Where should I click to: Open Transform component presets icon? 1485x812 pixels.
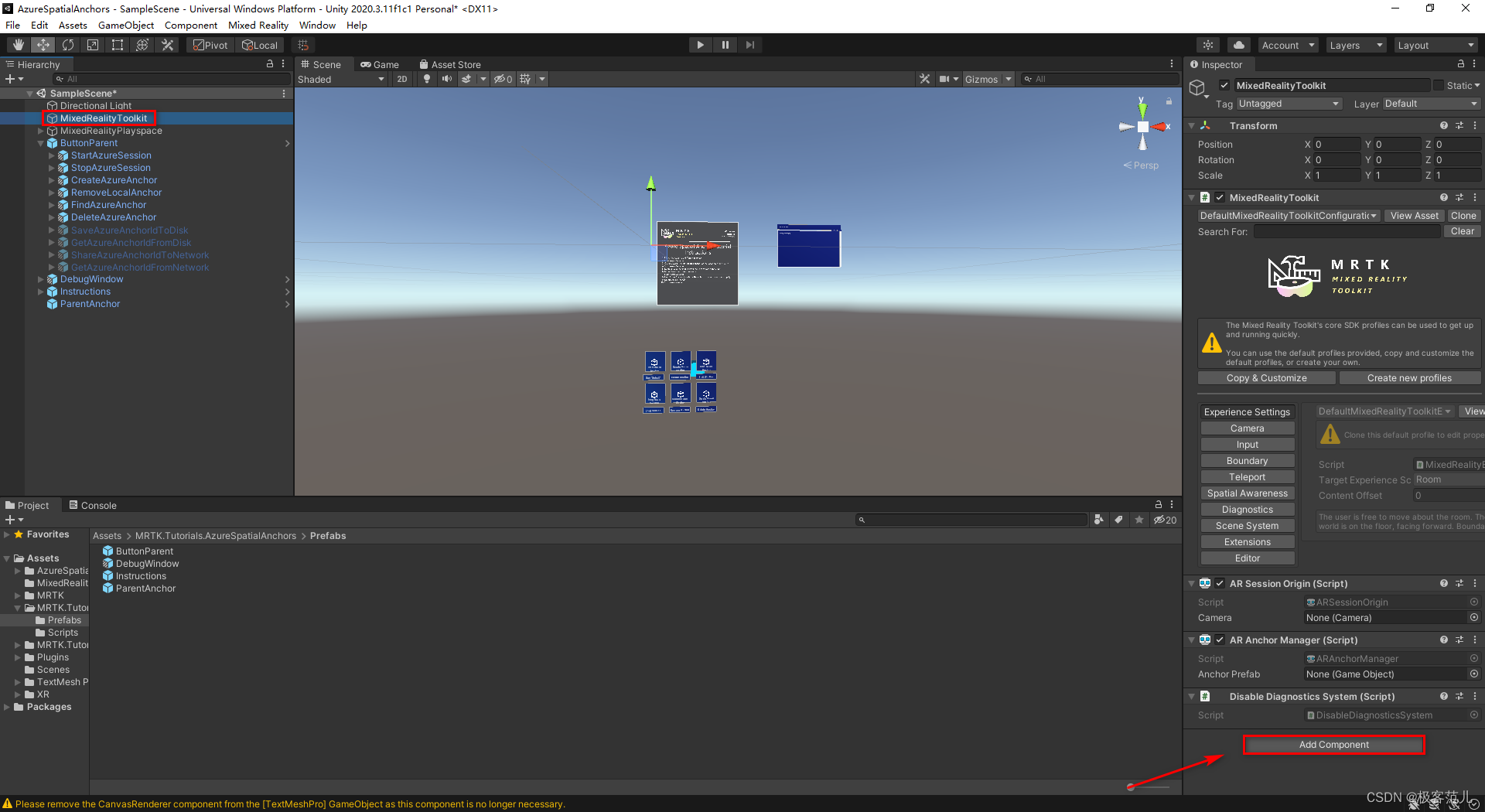pyautogui.click(x=1459, y=125)
